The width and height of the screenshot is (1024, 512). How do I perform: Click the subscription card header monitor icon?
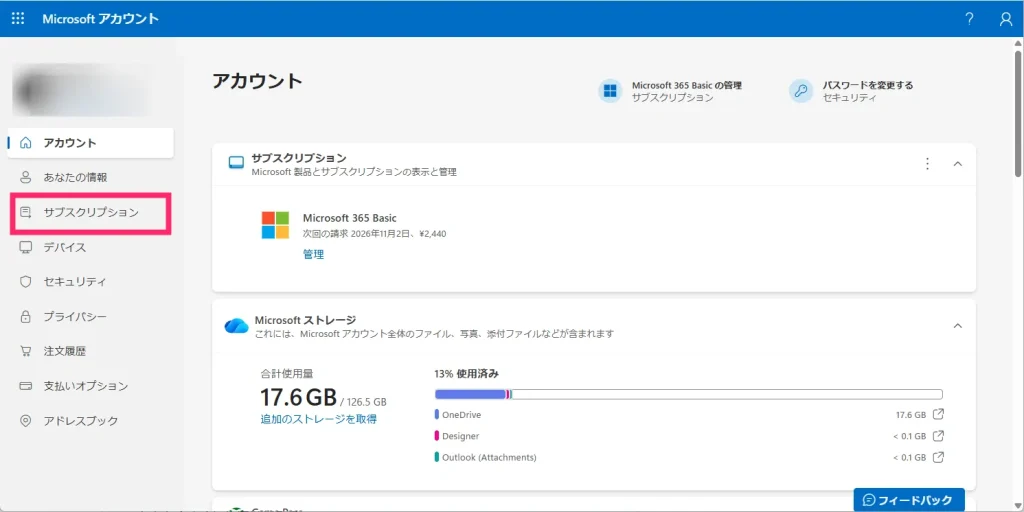coord(236,163)
